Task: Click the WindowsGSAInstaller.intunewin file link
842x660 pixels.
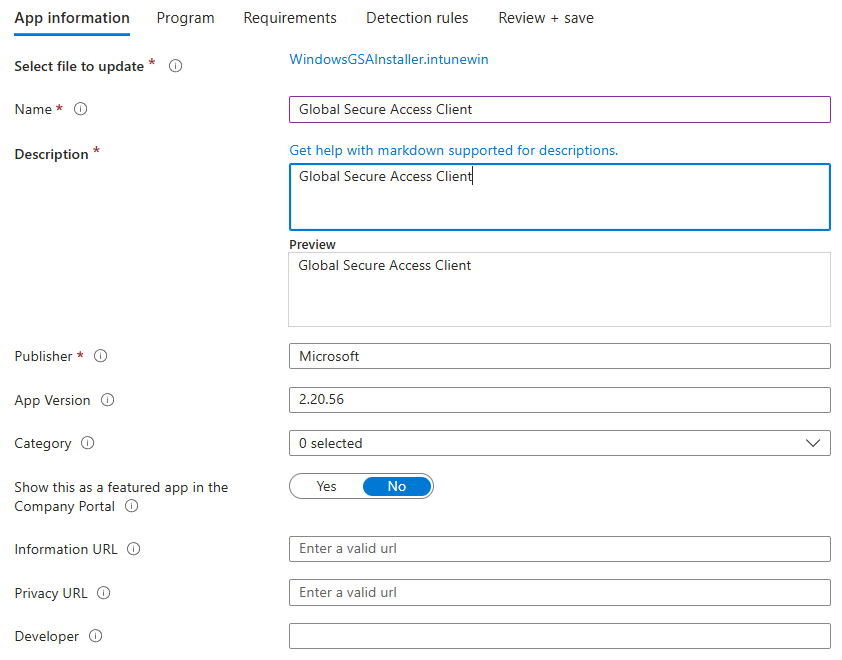Action: tap(389, 59)
